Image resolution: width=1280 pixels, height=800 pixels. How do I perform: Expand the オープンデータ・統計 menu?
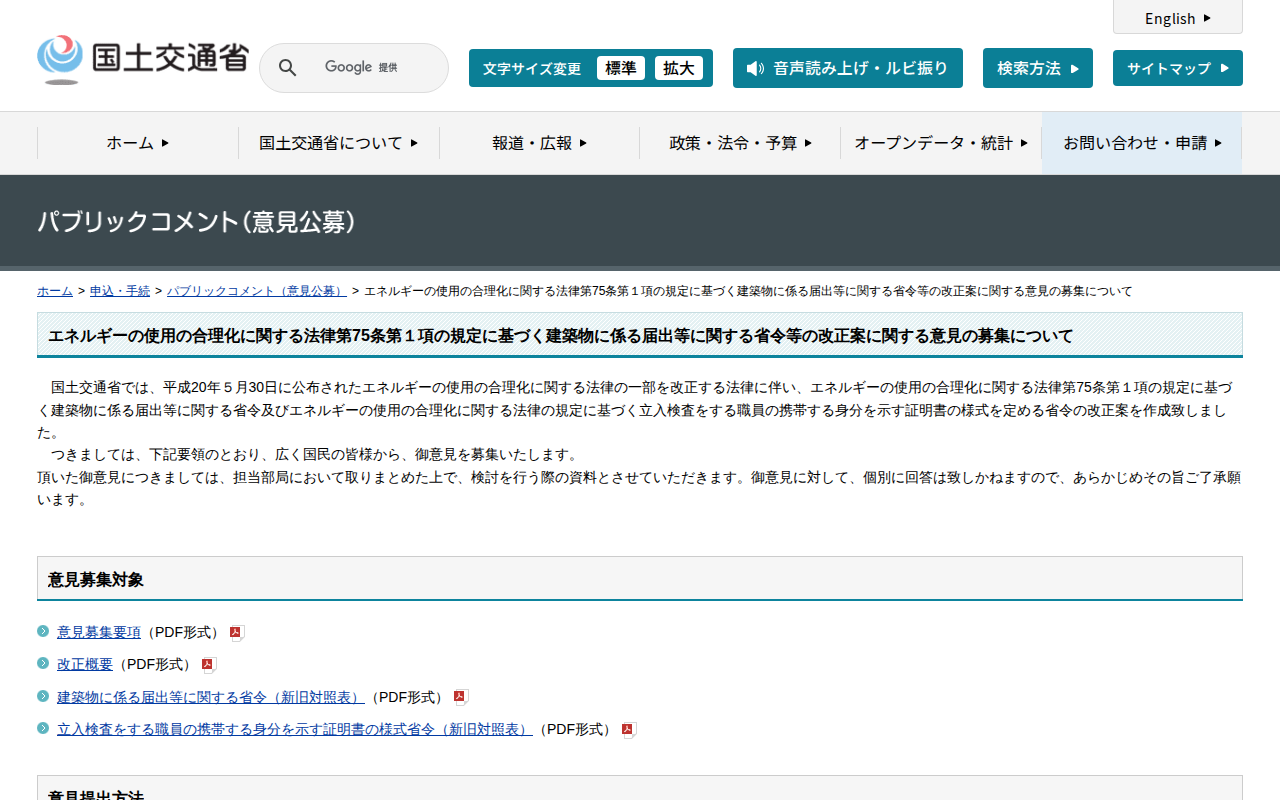940,143
